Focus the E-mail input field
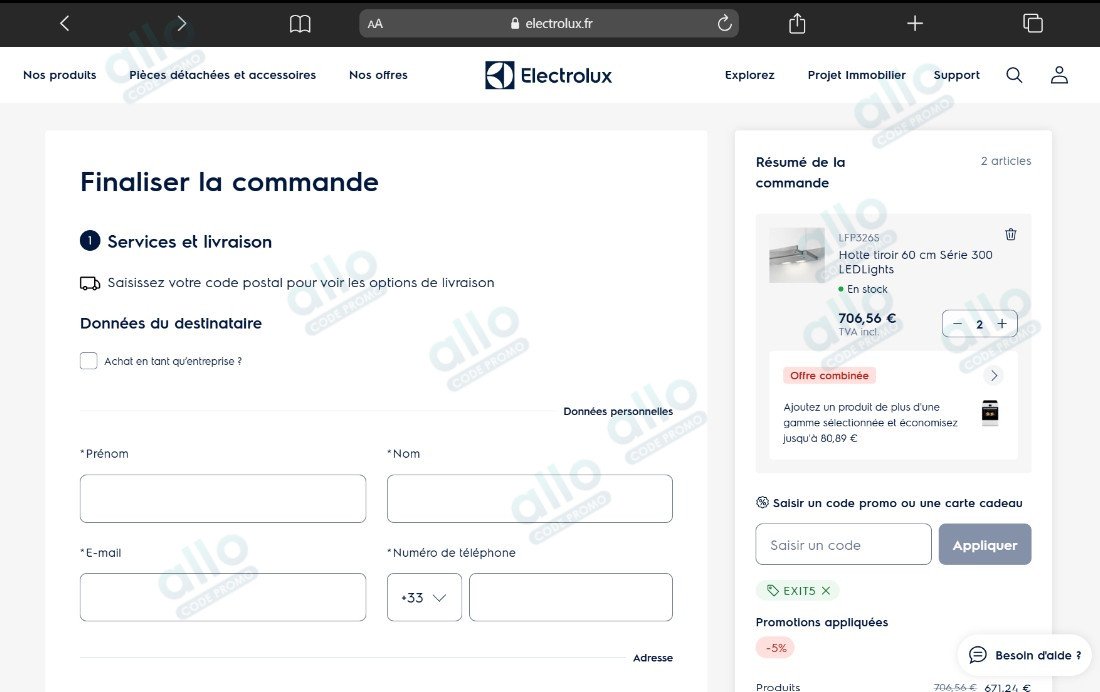The width and height of the screenshot is (1100, 692). (223, 597)
